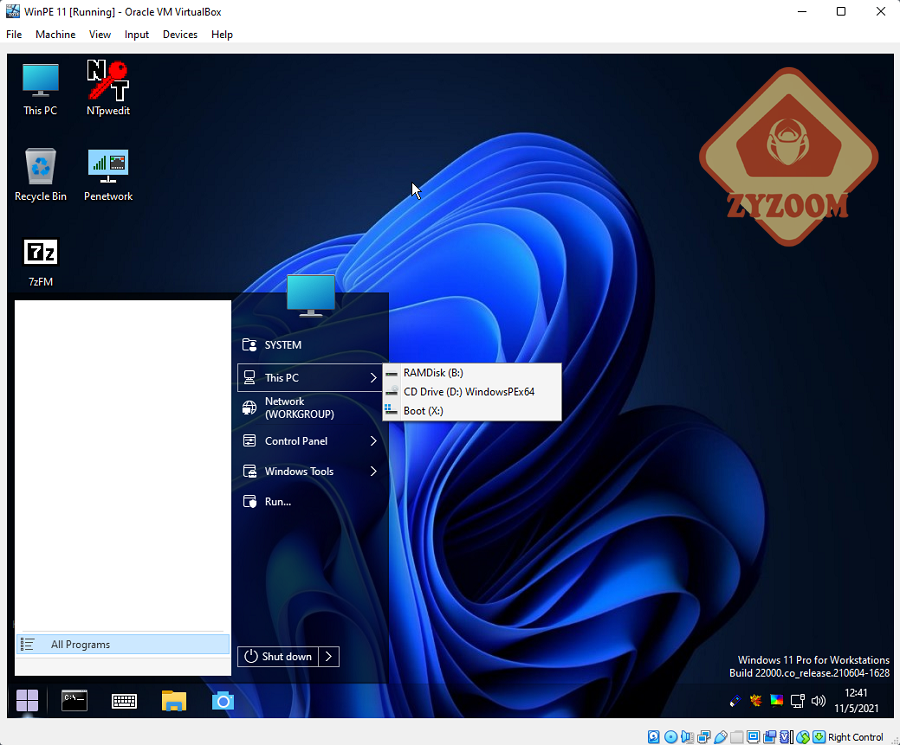Click the VirtualBox audio indicator
The image size is (900, 745).
pos(687,737)
